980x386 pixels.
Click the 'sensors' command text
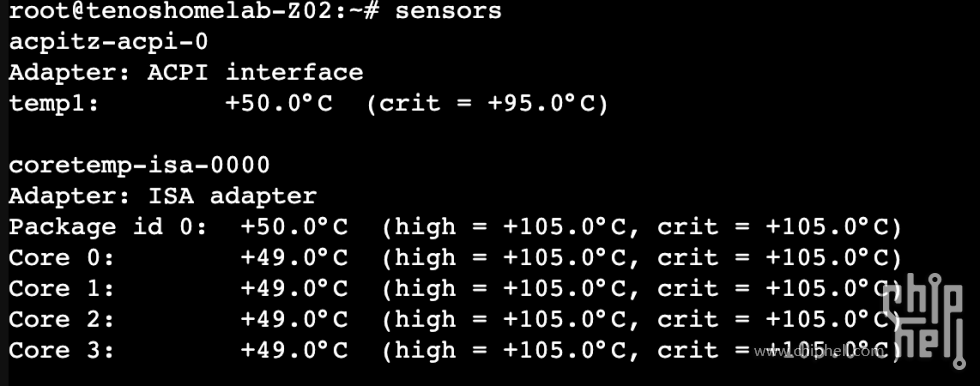(448, 11)
